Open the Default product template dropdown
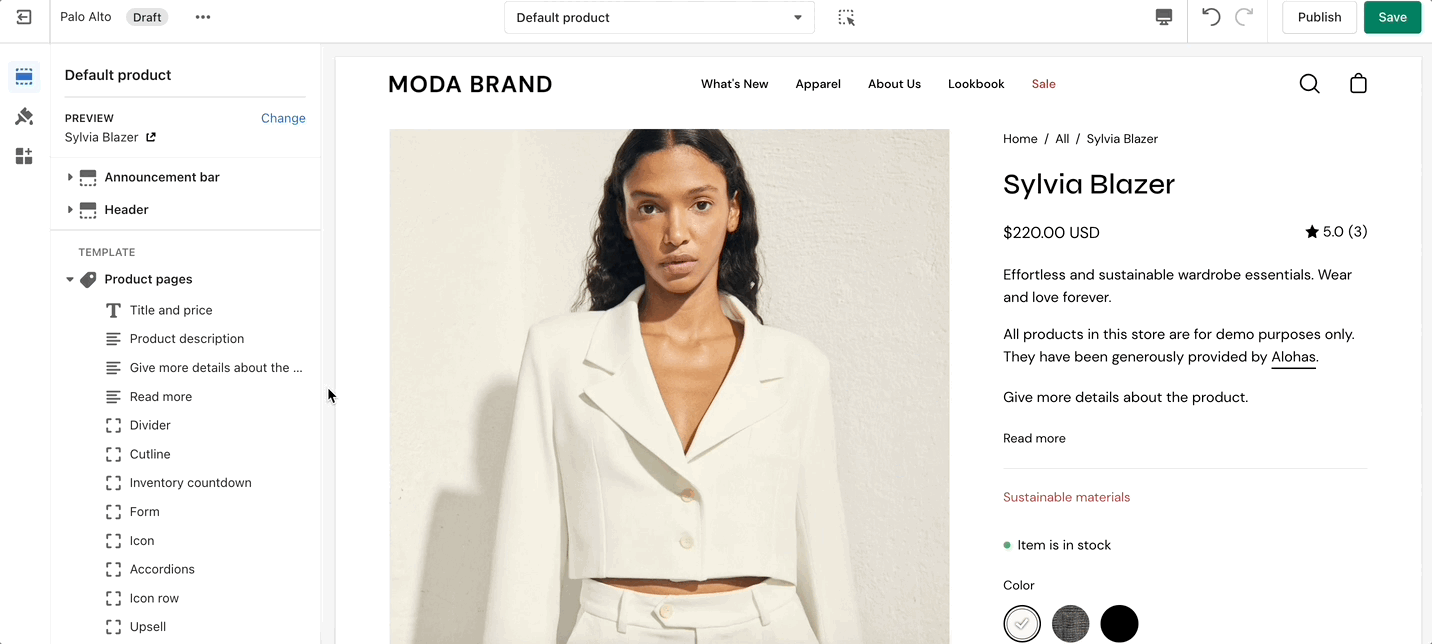Viewport: 1432px width, 644px height. [x=659, y=17]
